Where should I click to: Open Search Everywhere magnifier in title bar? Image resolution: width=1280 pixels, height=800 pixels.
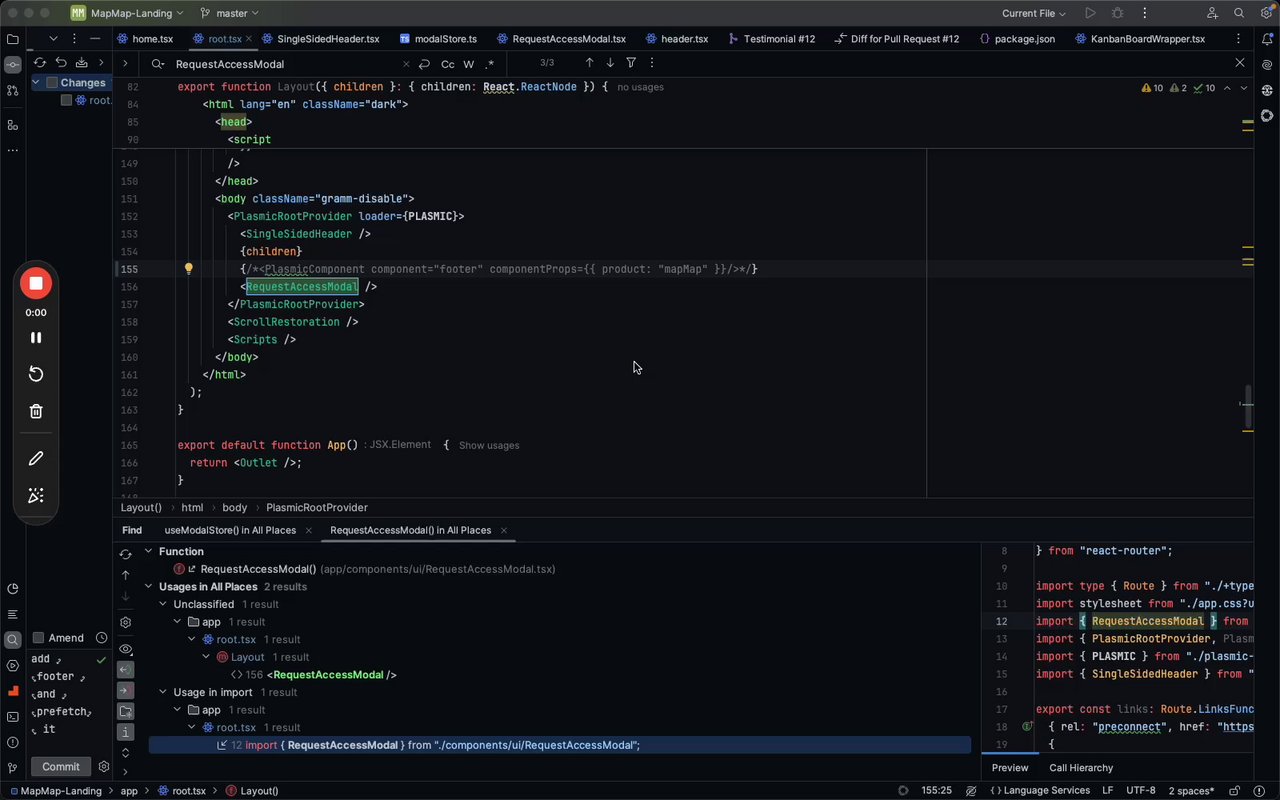tap(1239, 13)
